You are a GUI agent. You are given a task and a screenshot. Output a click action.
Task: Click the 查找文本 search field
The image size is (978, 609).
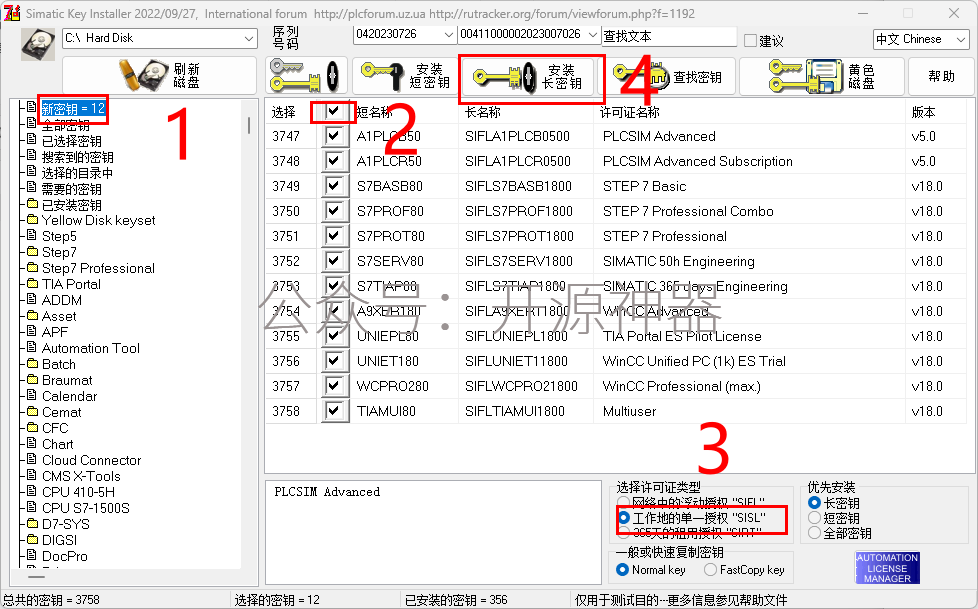pos(669,36)
